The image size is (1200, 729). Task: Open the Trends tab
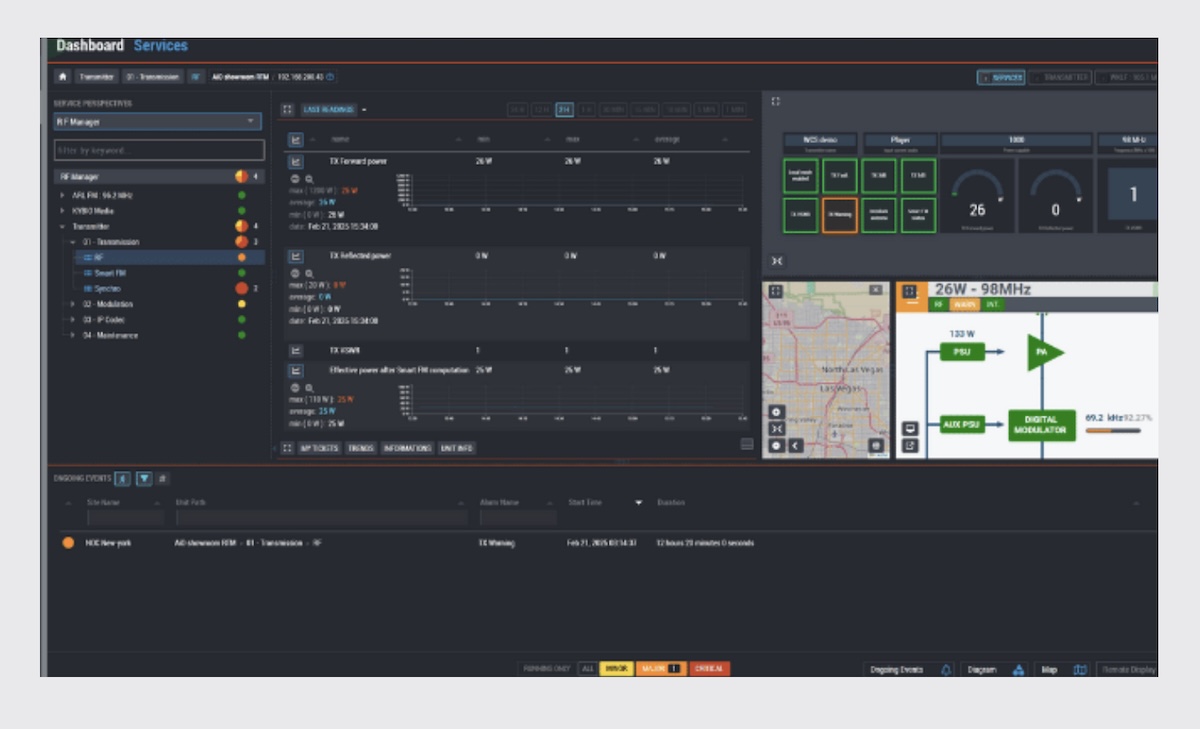(360, 448)
